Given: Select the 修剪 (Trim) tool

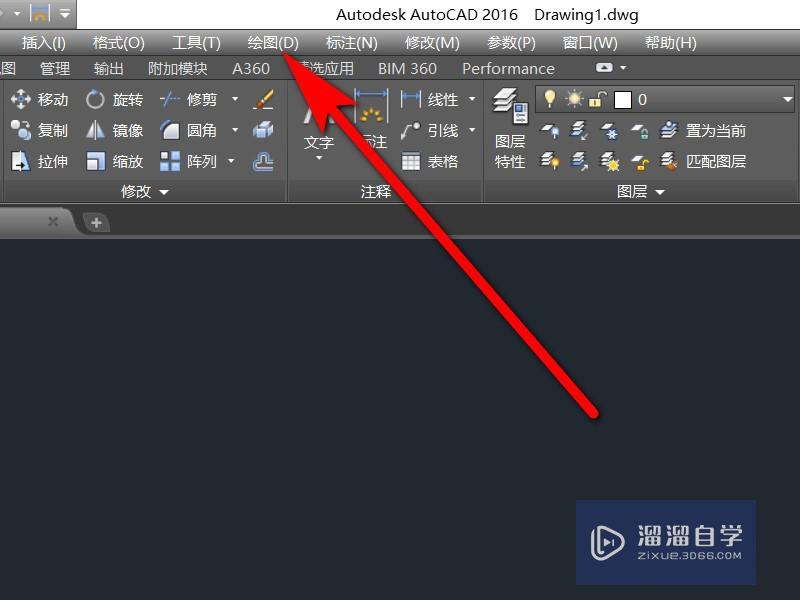Looking at the screenshot, I should click(188, 99).
